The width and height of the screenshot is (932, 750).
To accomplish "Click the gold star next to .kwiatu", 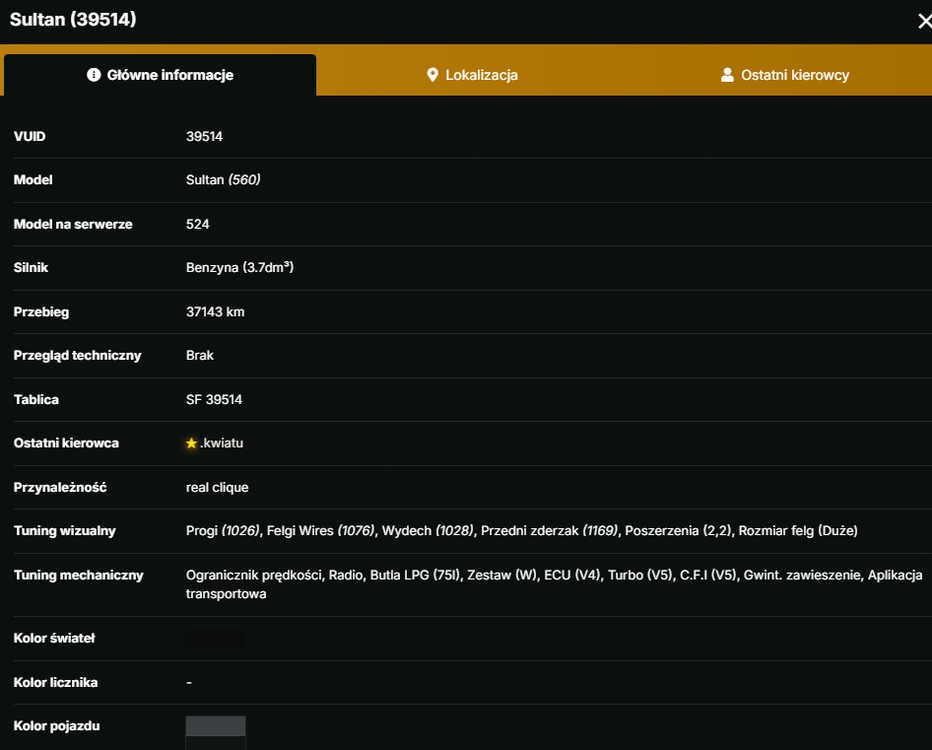I will click(191, 443).
